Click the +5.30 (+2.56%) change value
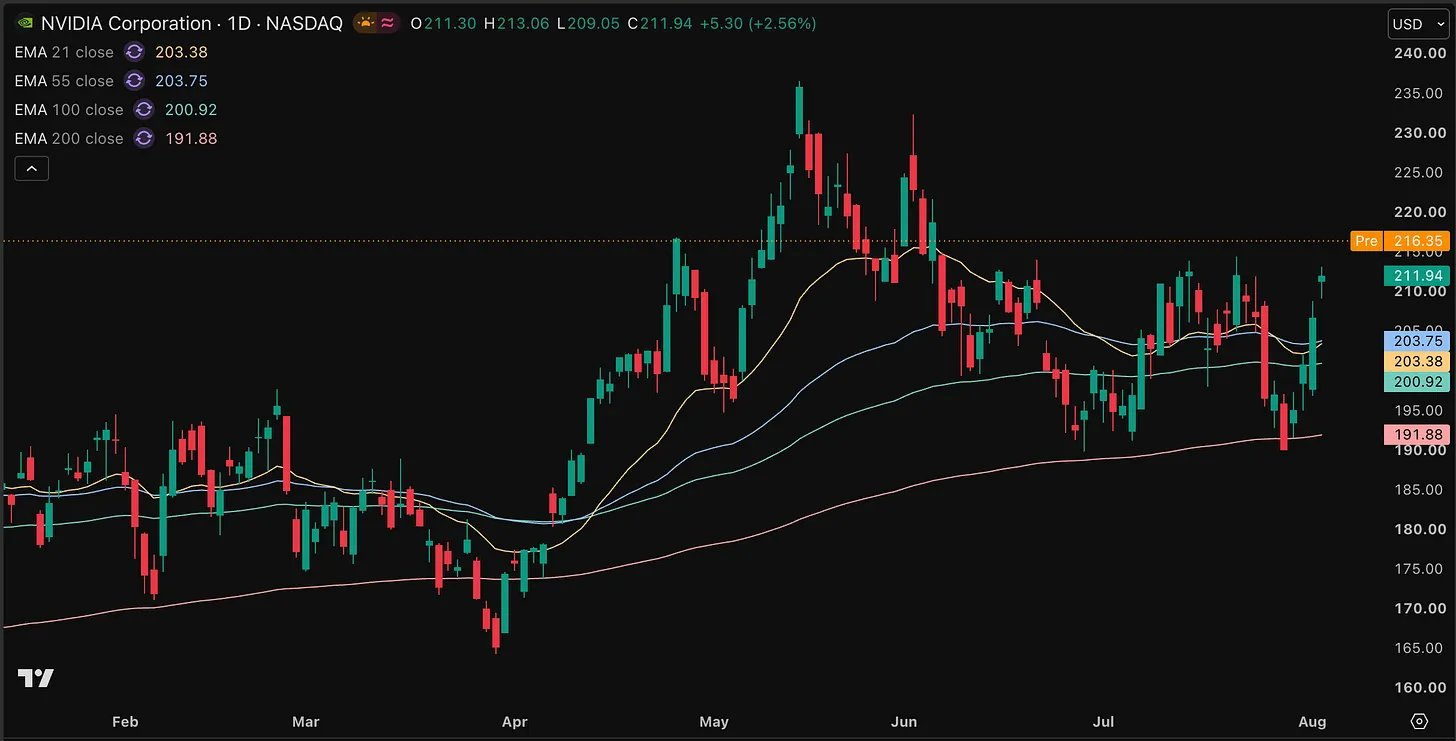 click(x=758, y=23)
